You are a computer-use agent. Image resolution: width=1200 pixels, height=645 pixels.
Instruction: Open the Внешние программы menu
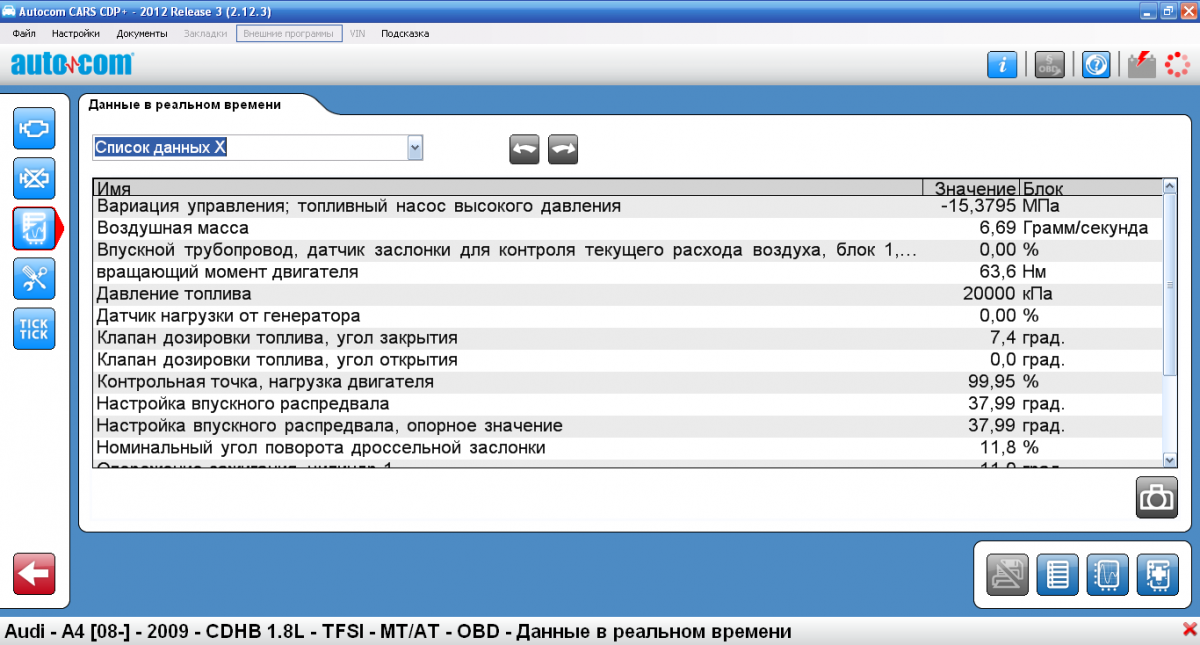pyautogui.click(x=289, y=33)
